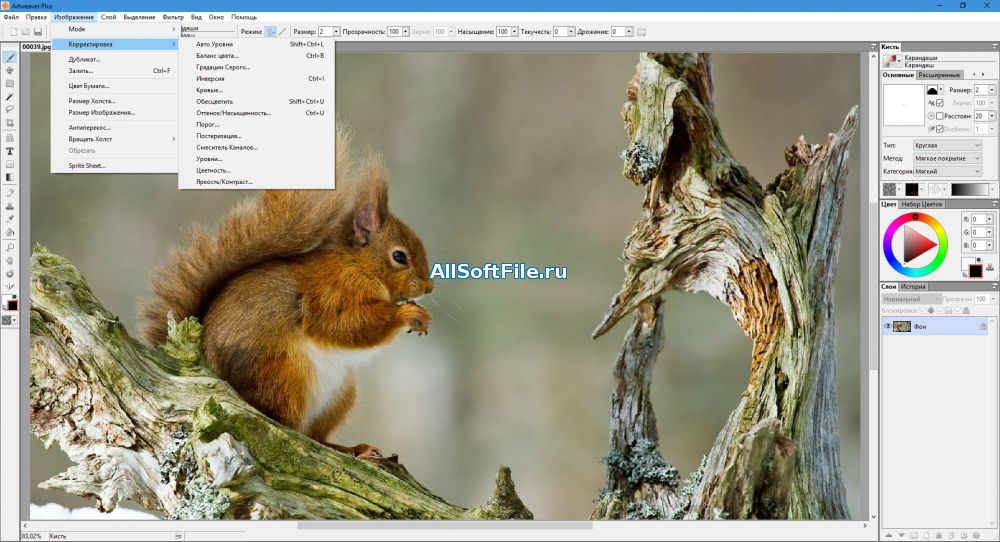Choose Яркость/Контраст from the submenu
The height and width of the screenshot is (542, 1000).
click(225, 182)
